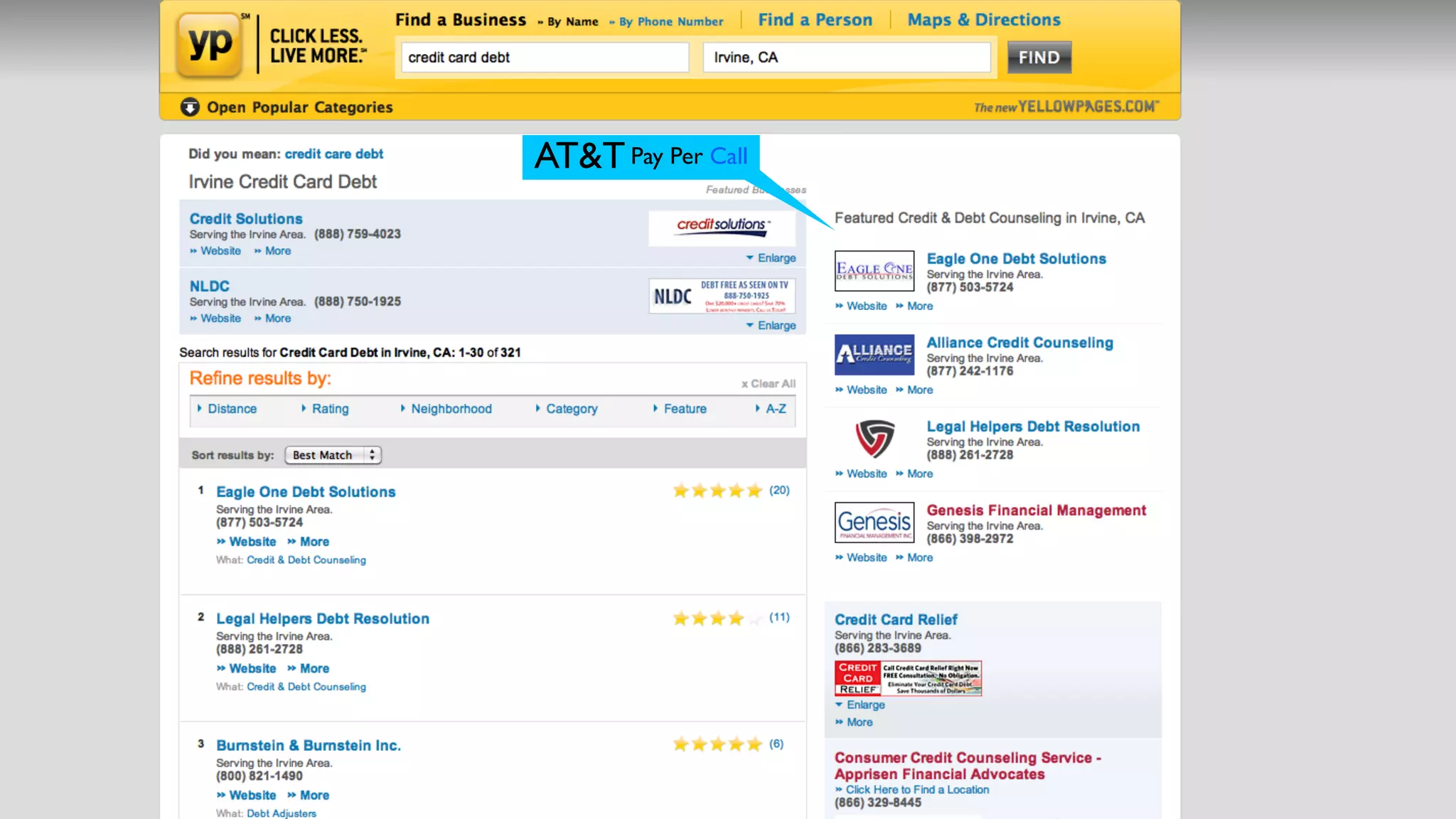This screenshot has height=819, width=1456.
Task: Open Popular Categories menu
Action: click(x=299, y=107)
